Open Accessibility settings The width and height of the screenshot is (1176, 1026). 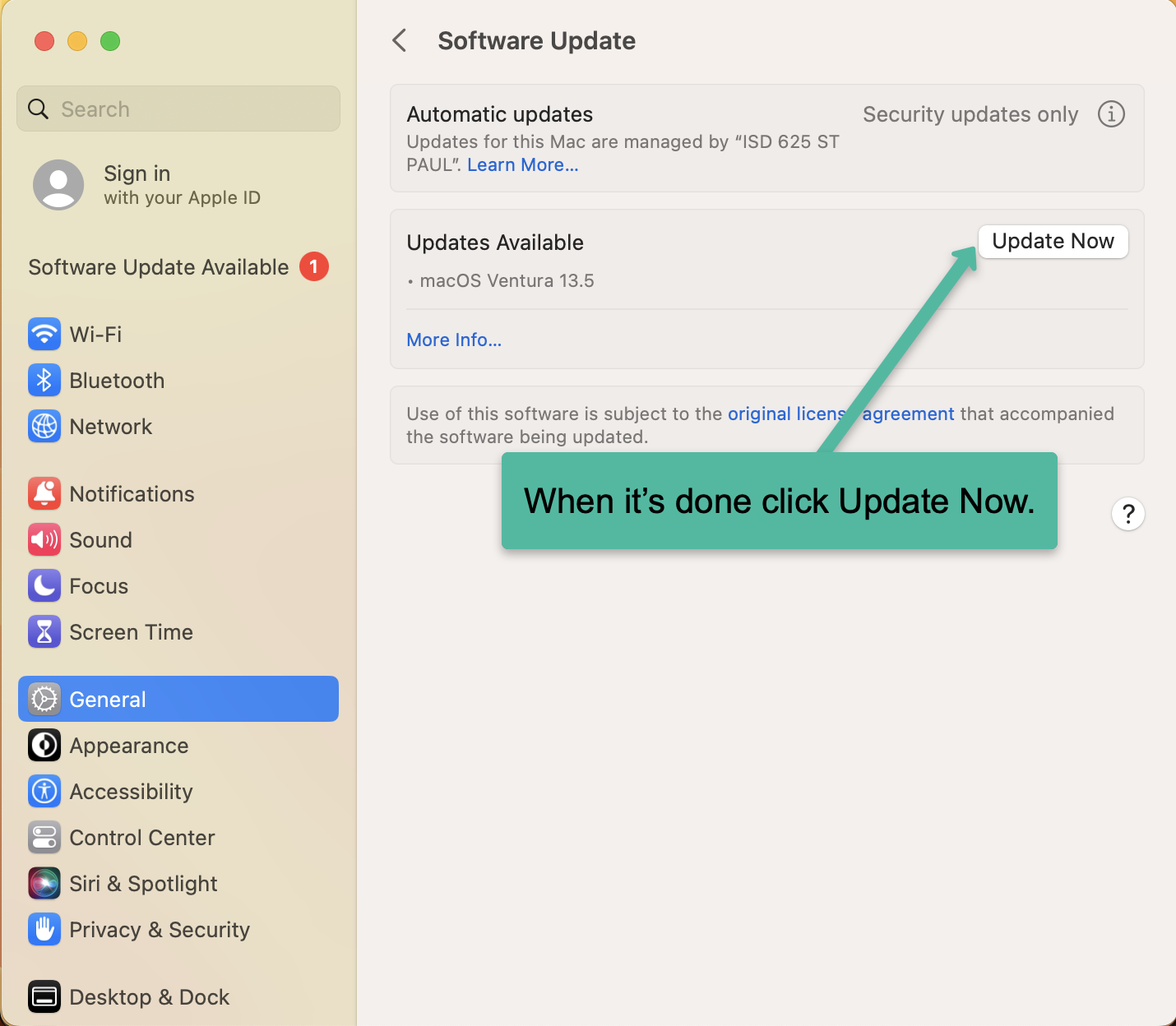[x=178, y=791]
